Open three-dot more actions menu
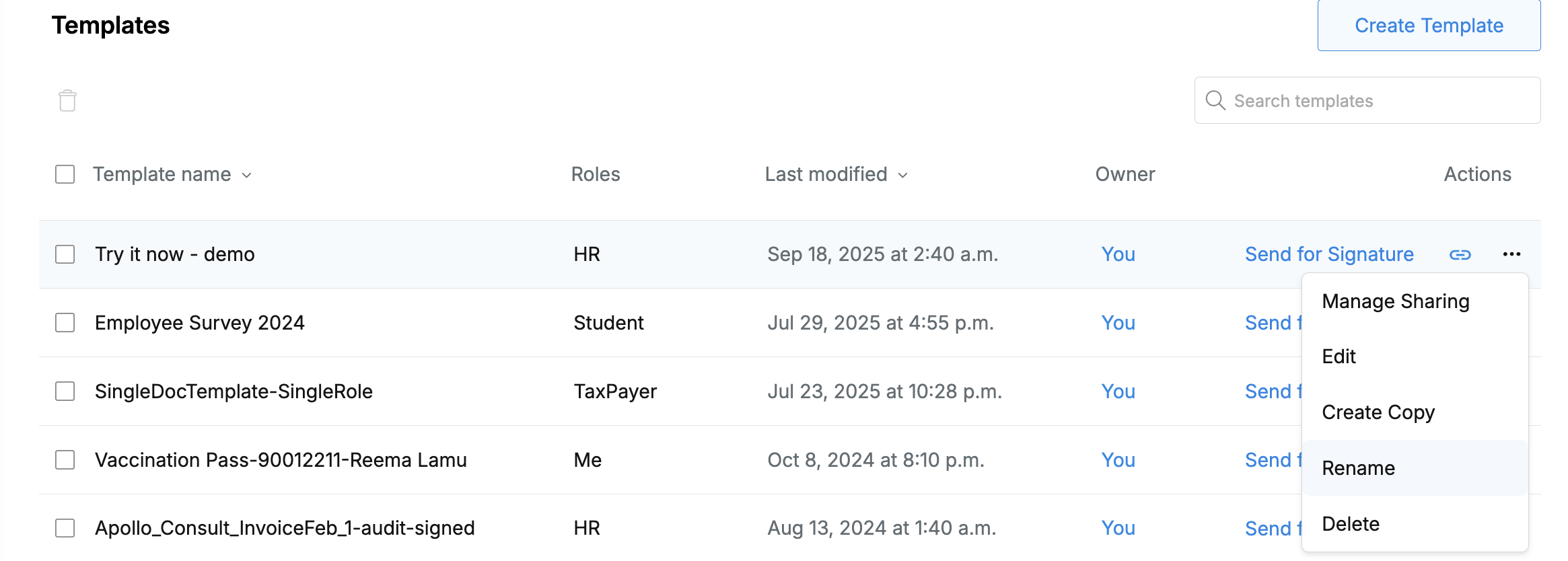Viewport: 1568px width, 561px height. click(1511, 254)
